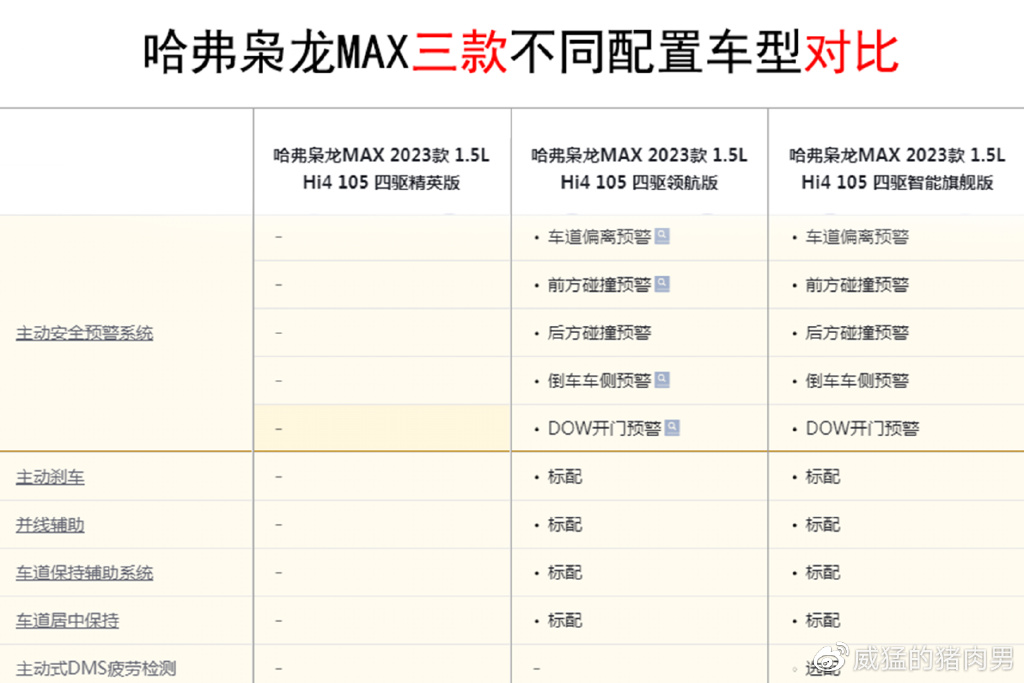1024x683 pixels.
Task: Open the 主动安全预警系统 link
Action: coord(84,333)
